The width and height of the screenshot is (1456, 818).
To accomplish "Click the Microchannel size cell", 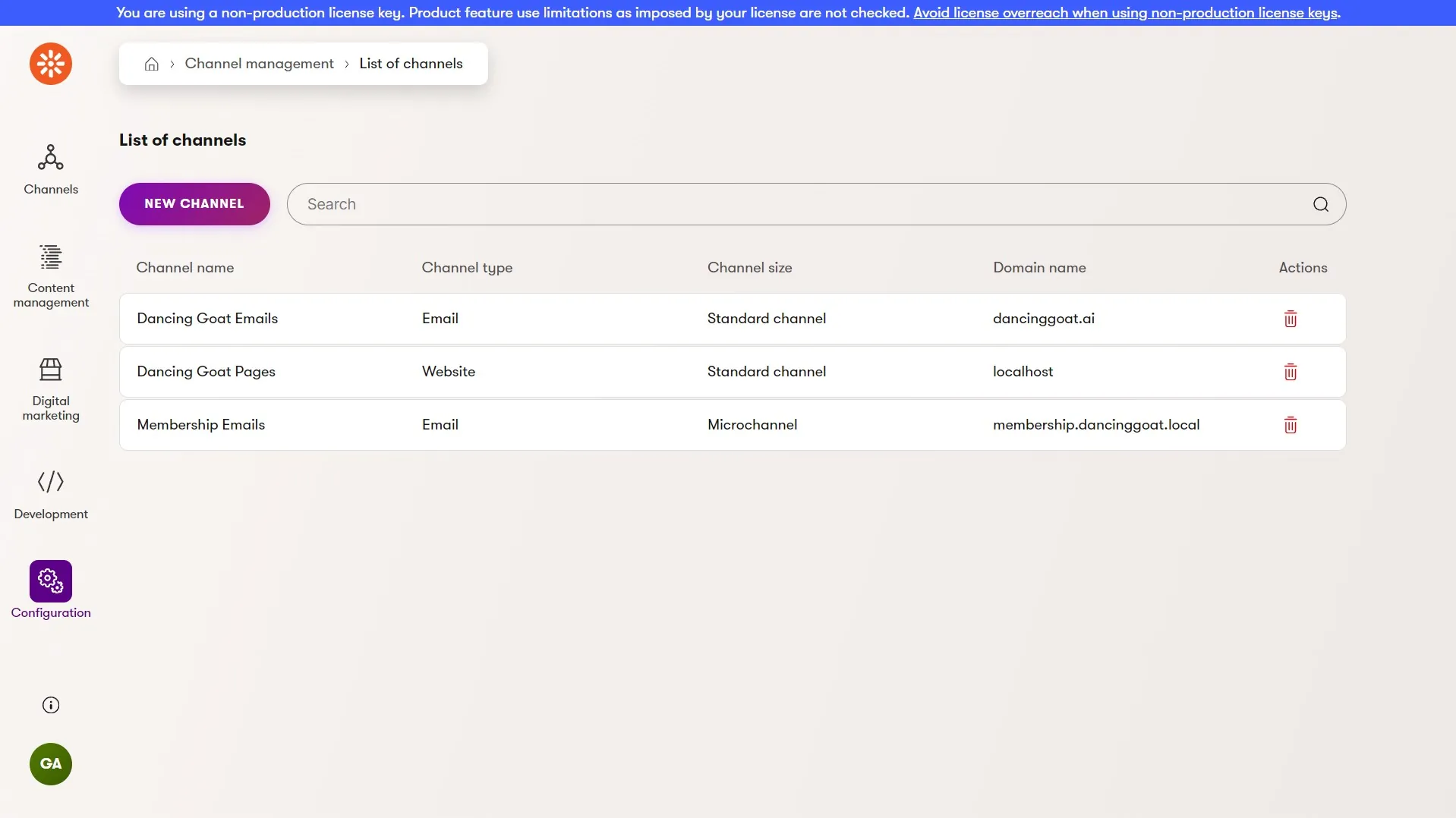I will [752, 425].
